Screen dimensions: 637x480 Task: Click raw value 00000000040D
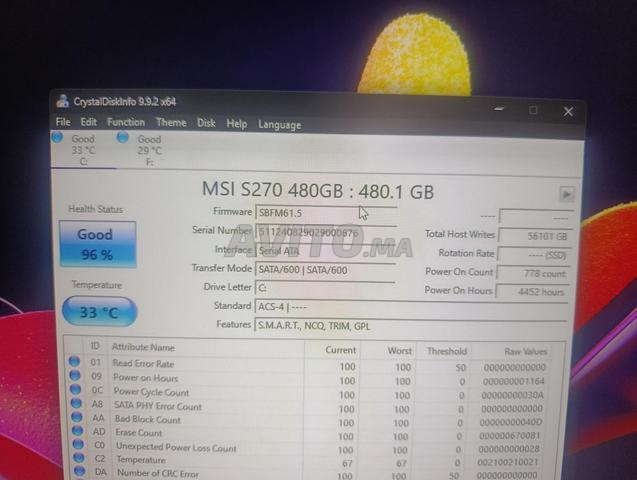pyautogui.click(x=511, y=422)
